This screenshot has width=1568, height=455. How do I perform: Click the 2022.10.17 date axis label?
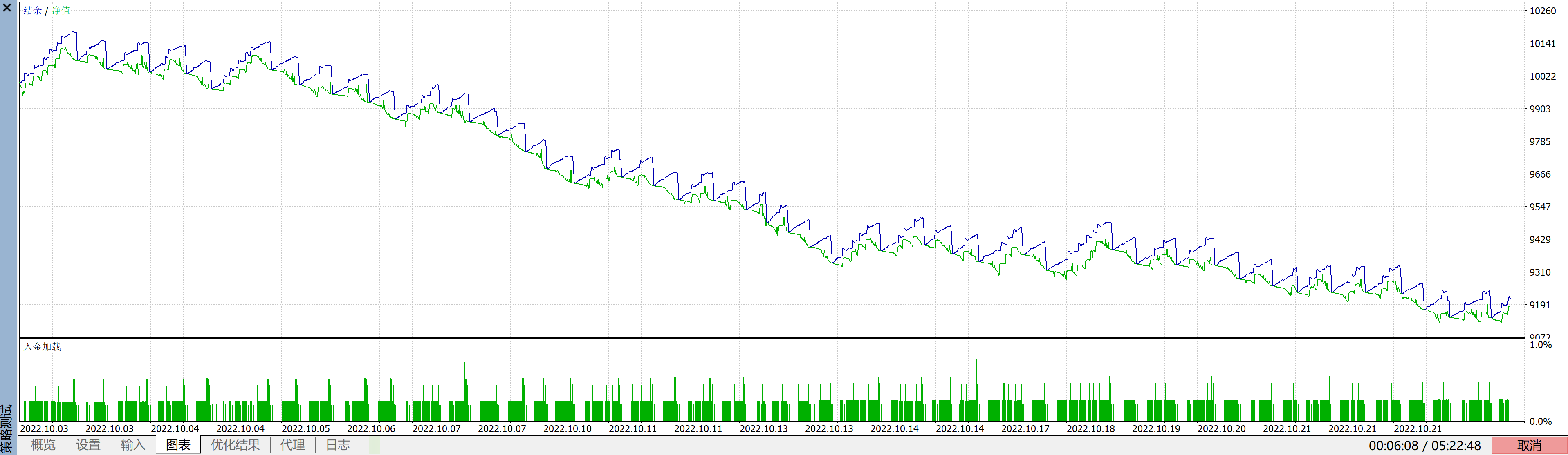tap(1025, 428)
